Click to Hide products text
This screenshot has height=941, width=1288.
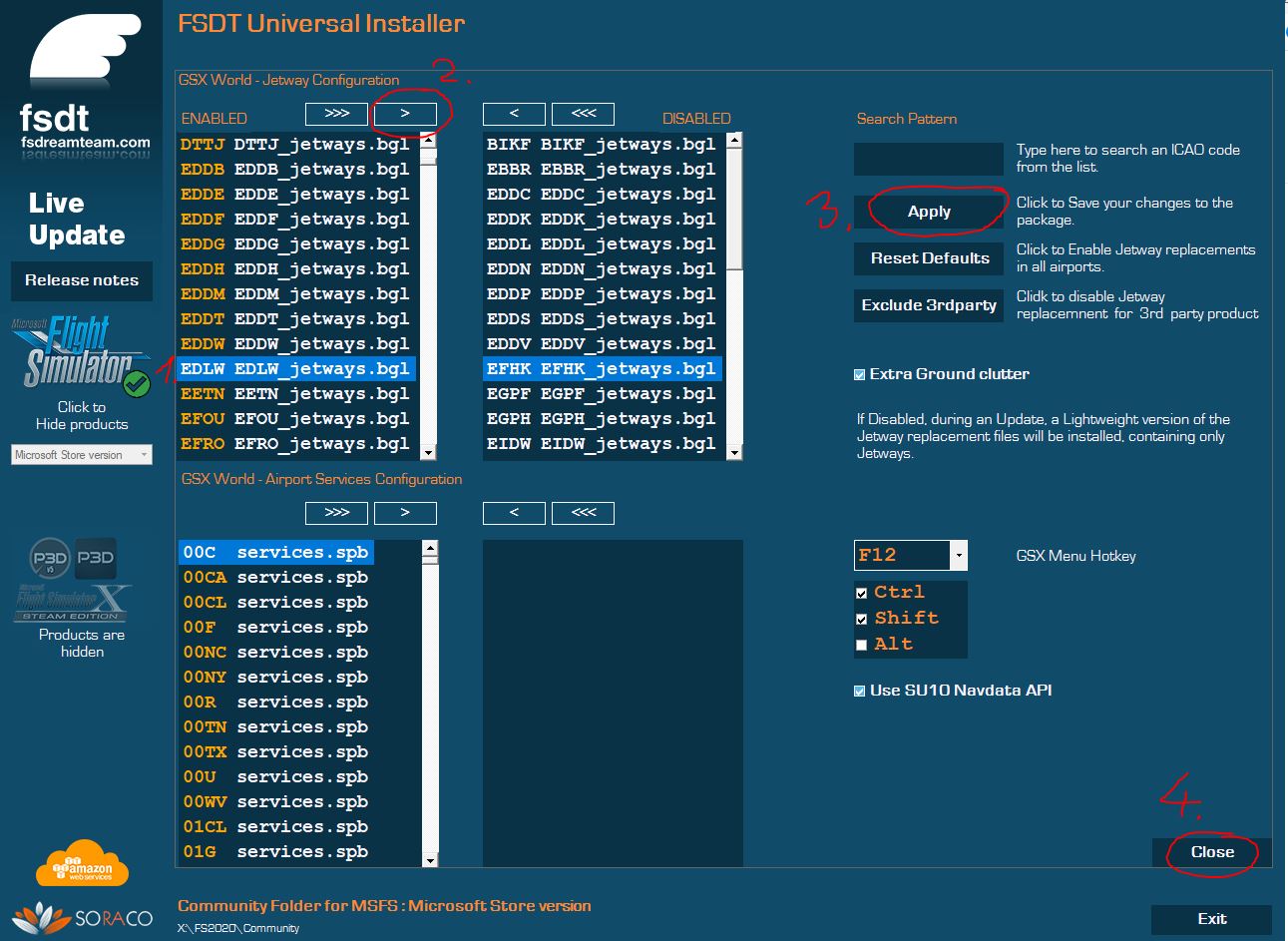[82, 415]
